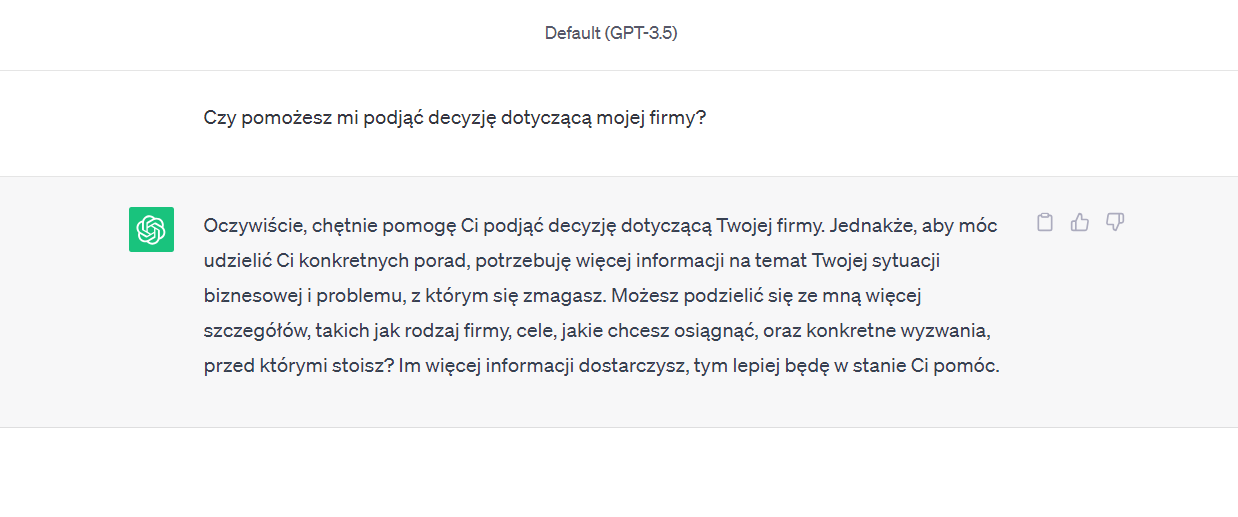The height and width of the screenshot is (517, 1238).
Task: Click the blank white area below the reply
Action: coord(619,472)
